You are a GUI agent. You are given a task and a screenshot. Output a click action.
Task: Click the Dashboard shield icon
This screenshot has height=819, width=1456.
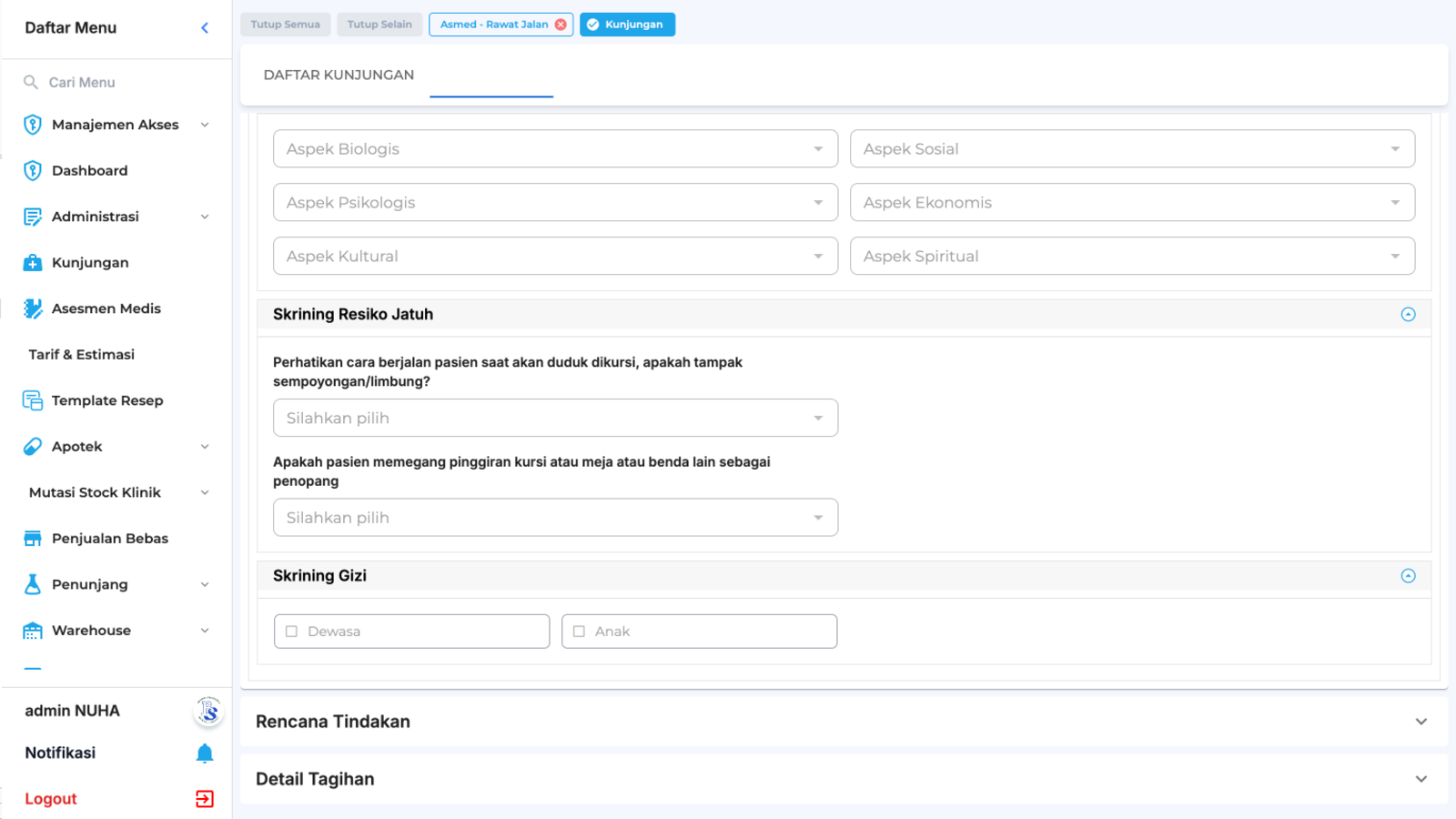33,170
